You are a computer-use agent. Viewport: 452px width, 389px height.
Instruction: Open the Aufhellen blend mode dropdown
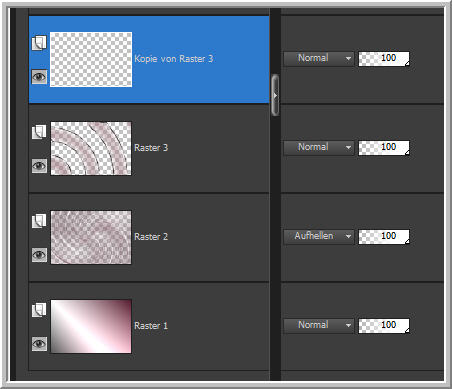pos(319,236)
